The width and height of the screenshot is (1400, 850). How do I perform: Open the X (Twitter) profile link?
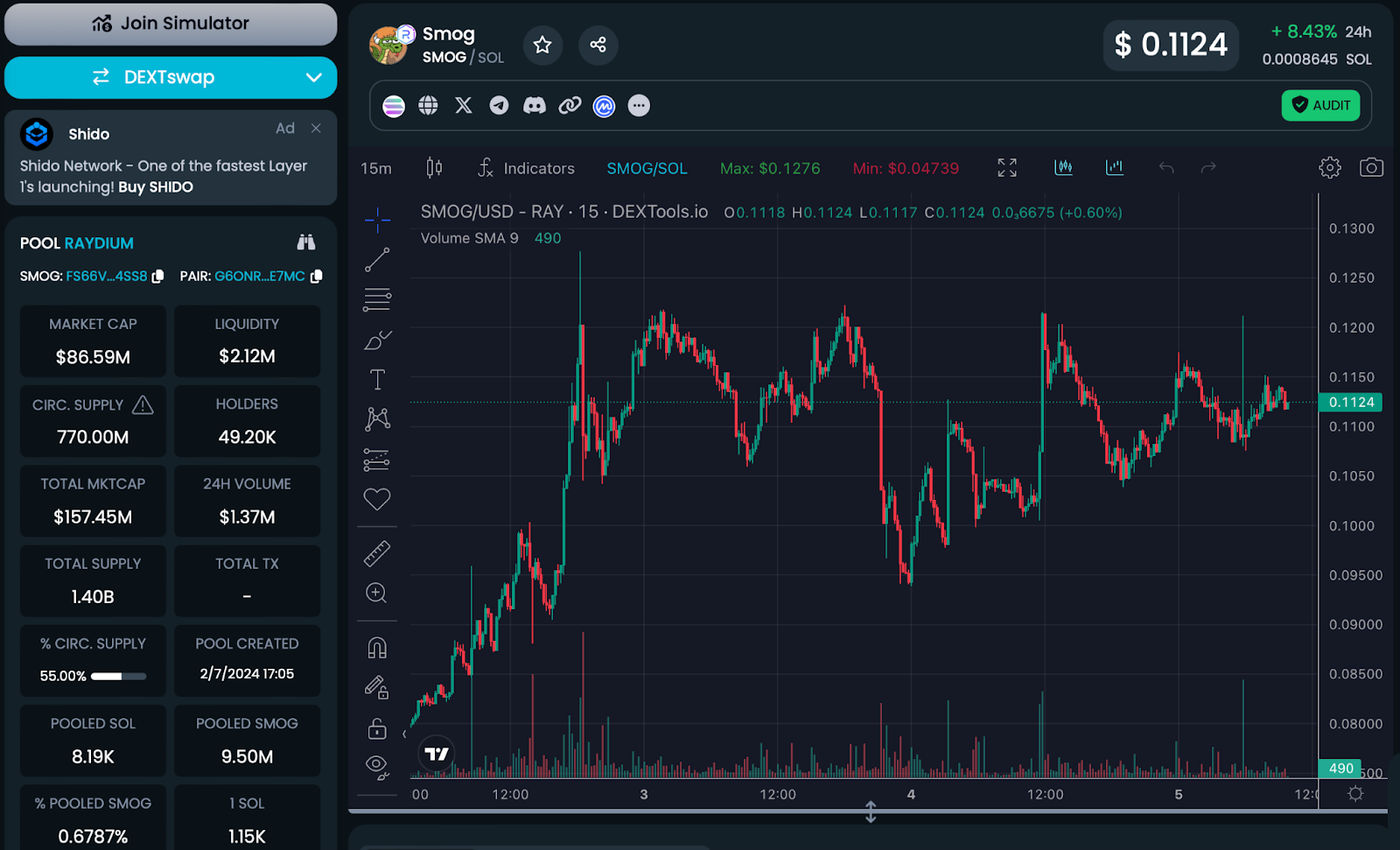(464, 106)
